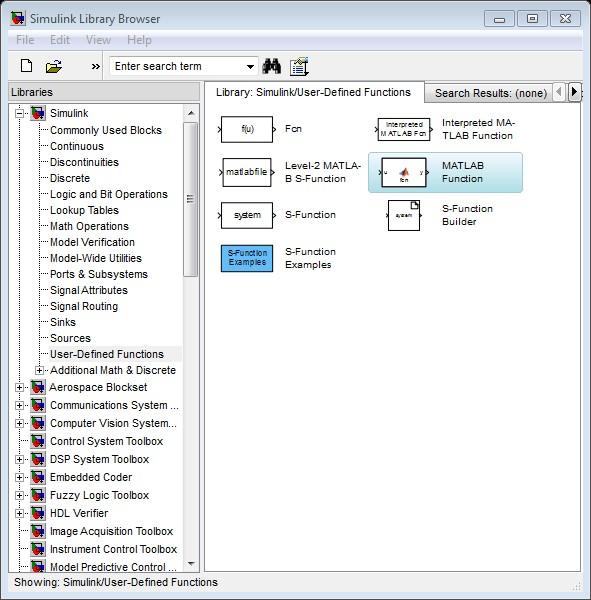
Task: Click the Libraries vertical scrollbar thumb
Action: [191, 199]
